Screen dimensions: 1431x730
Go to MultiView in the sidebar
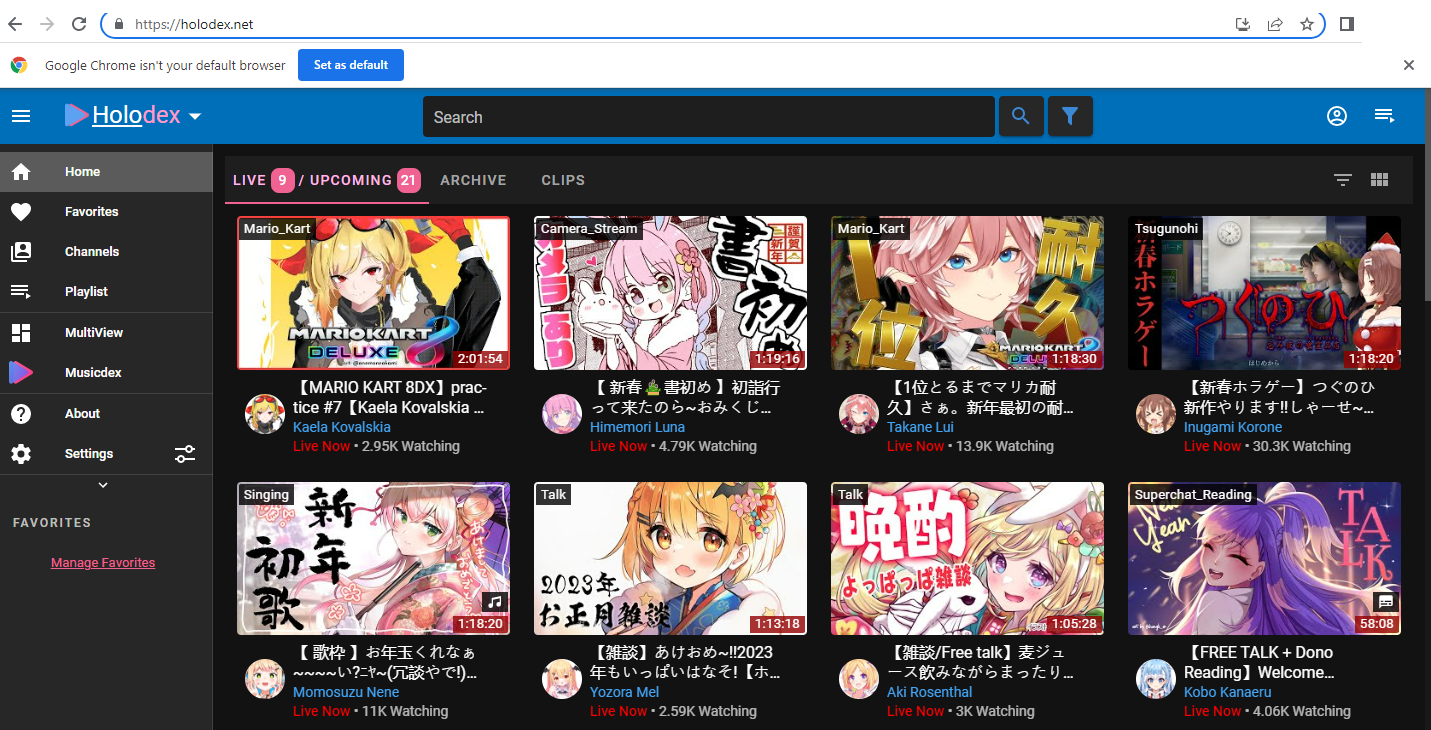point(93,332)
